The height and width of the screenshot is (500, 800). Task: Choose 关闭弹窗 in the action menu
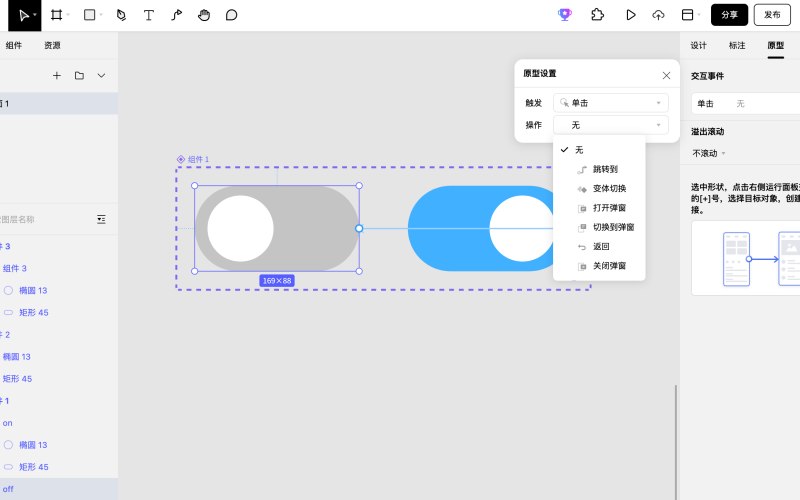[599, 266]
